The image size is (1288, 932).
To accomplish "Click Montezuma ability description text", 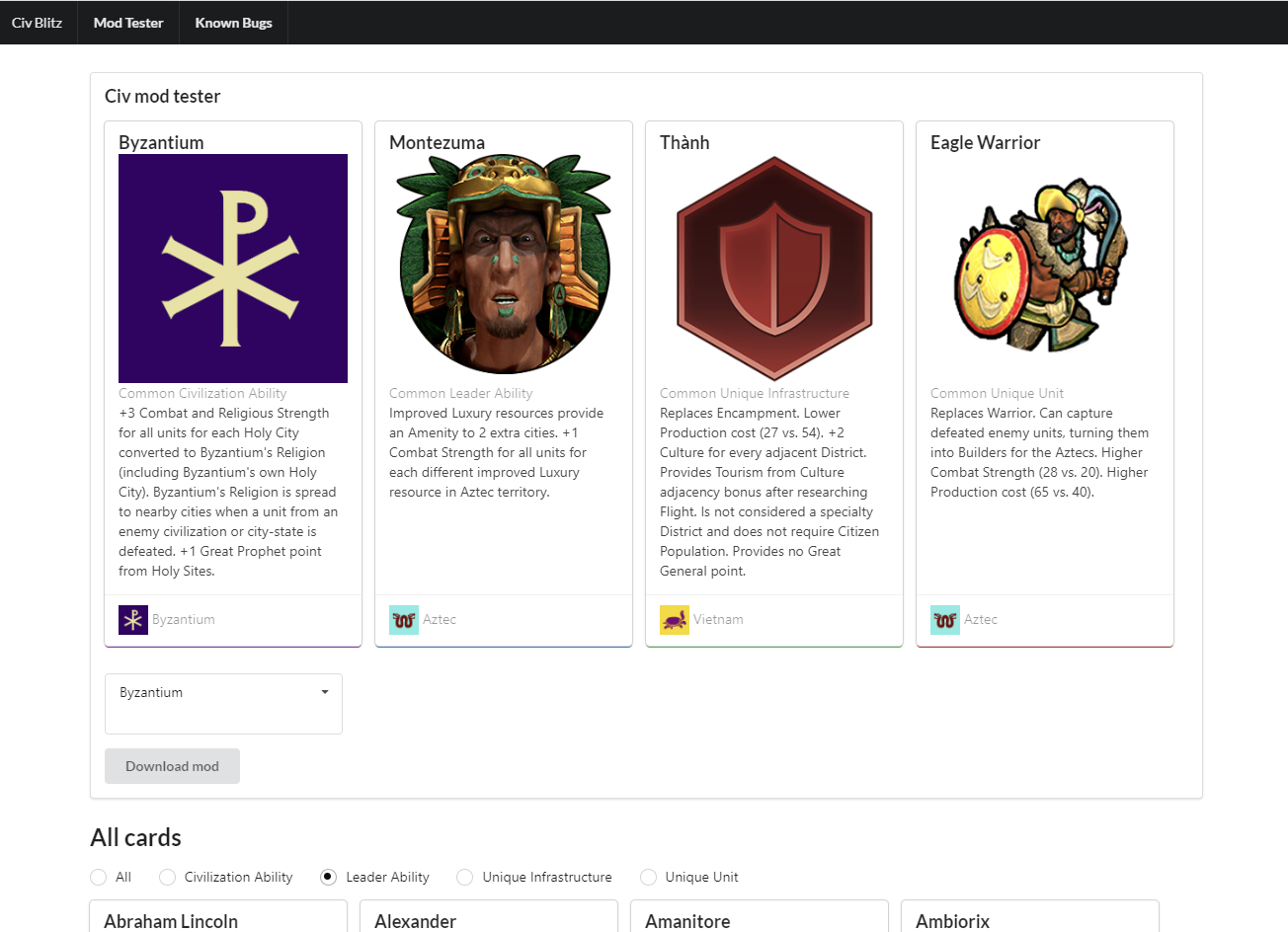I will click(x=497, y=452).
